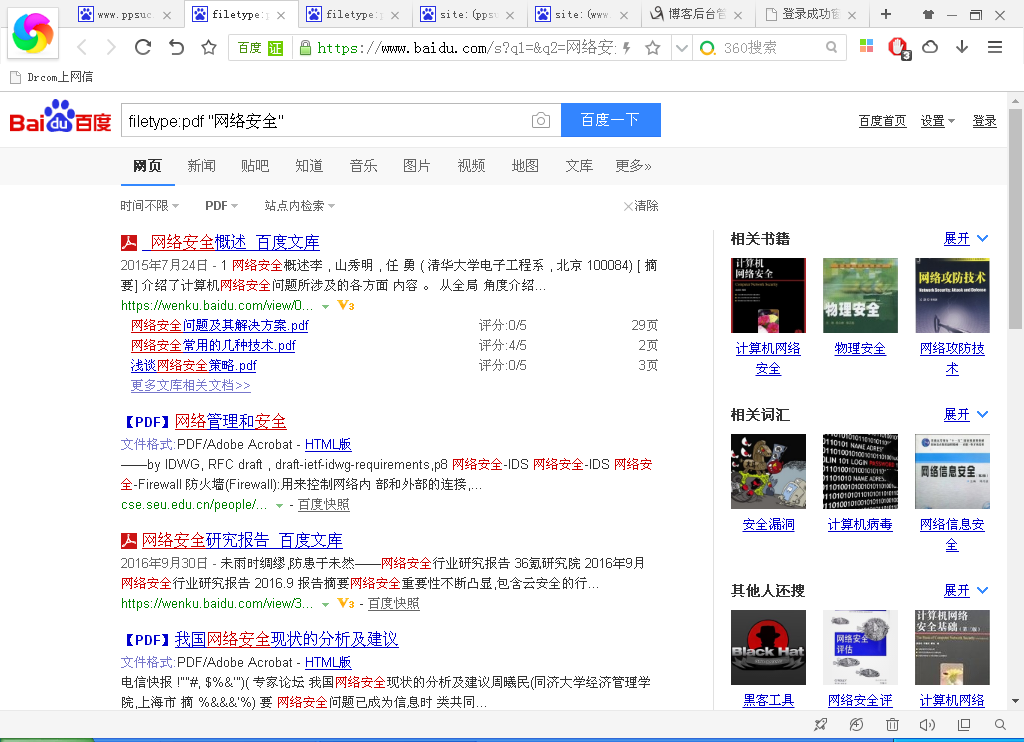Click the skin/shirt icon in the title bar

[x=928, y=14]
